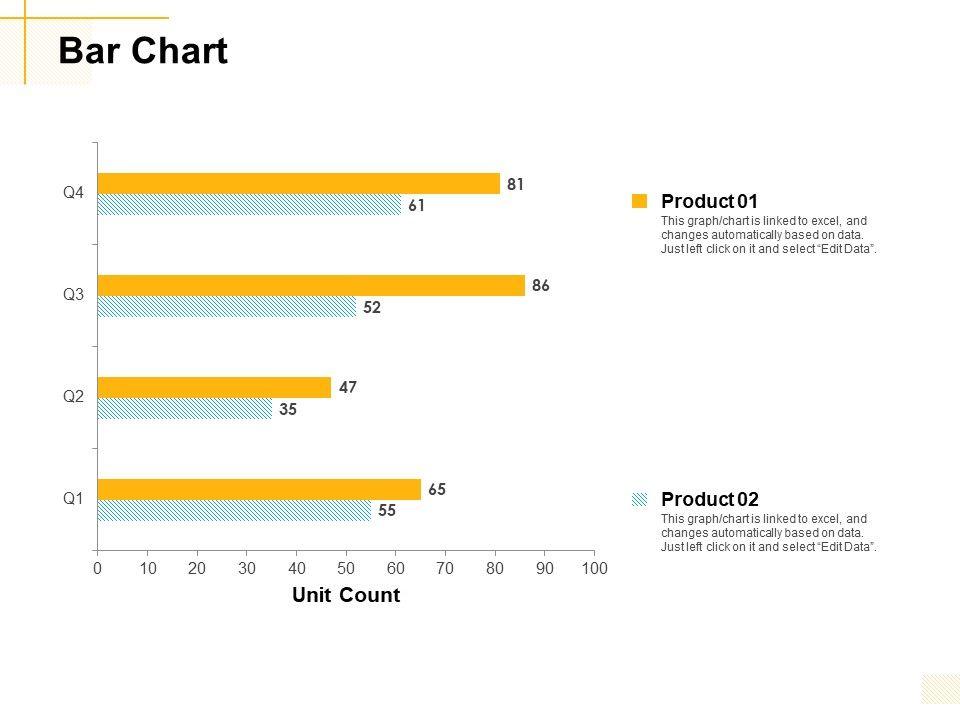The width and height of the screenshot is (960, 720).
Task: Select the hatched Q2 bar labeled 35
Action: [x=185, y=408]
